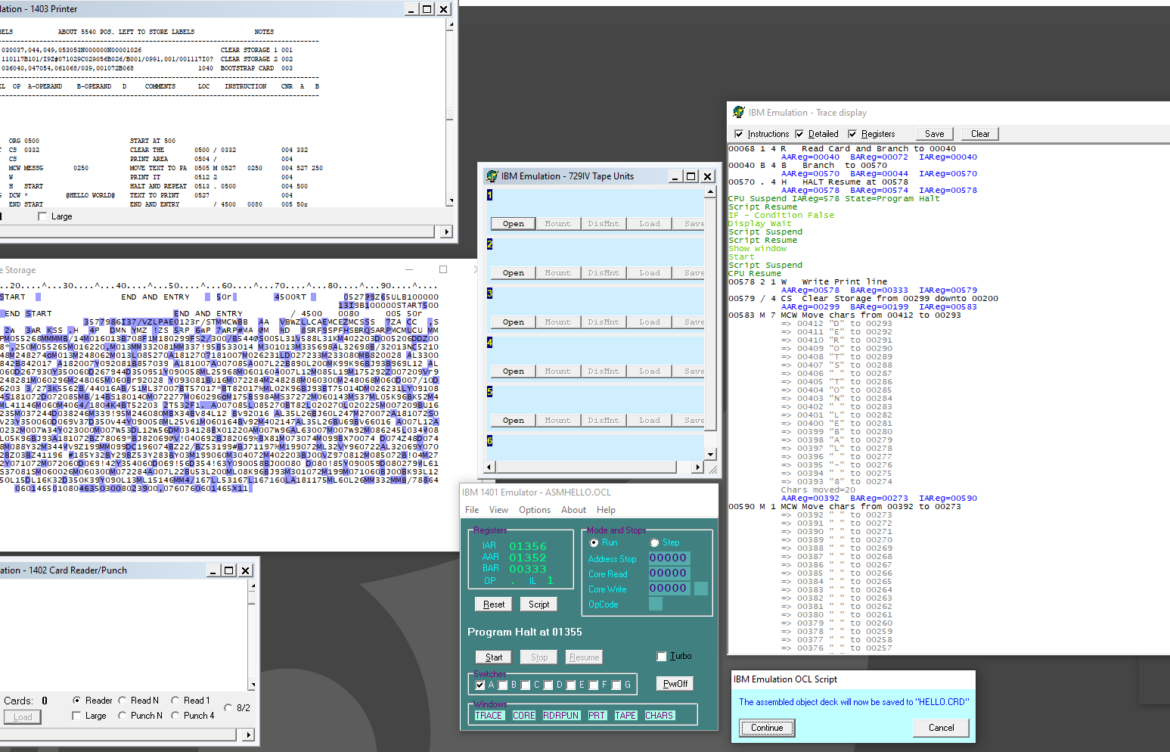Check sense switch B
The image size is (1170, 752).
tap(503, 685)
